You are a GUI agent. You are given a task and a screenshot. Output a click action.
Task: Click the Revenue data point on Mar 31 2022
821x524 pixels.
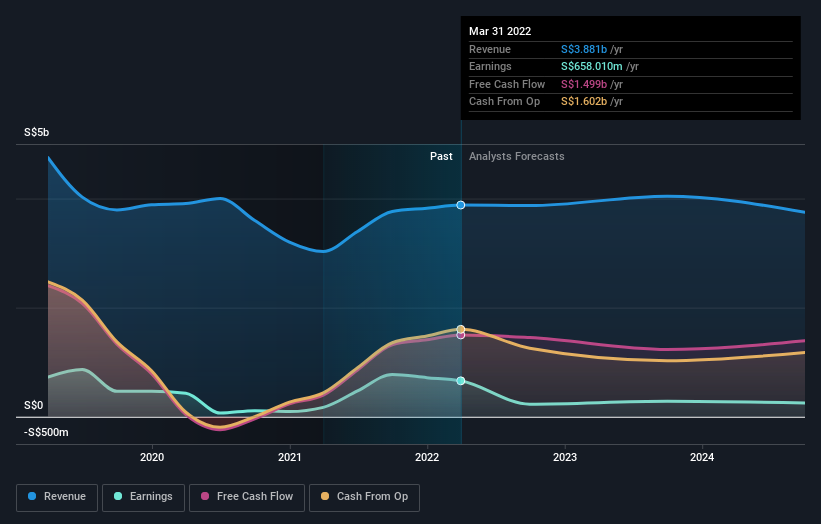(x=461, y=205)
